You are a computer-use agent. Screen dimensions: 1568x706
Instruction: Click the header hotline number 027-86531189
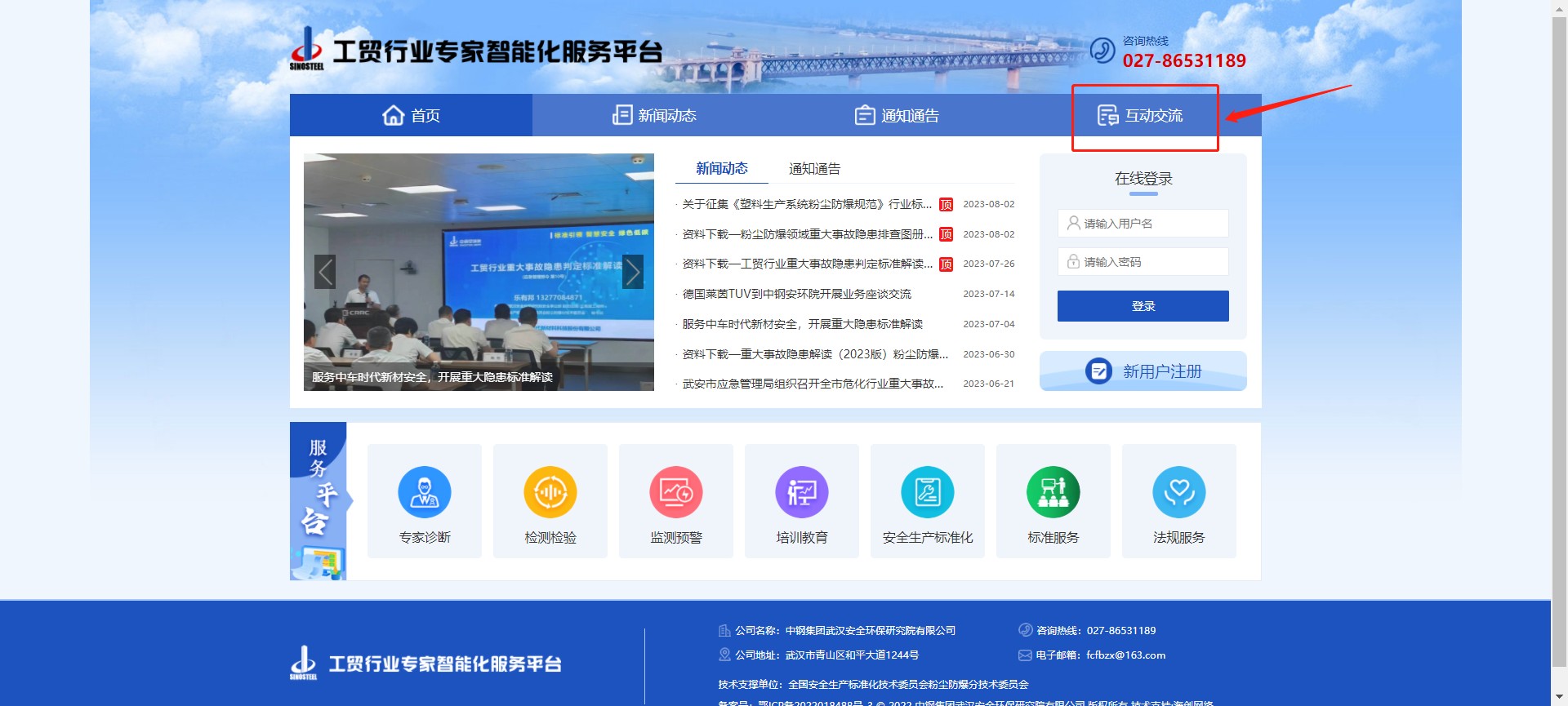1184,60
